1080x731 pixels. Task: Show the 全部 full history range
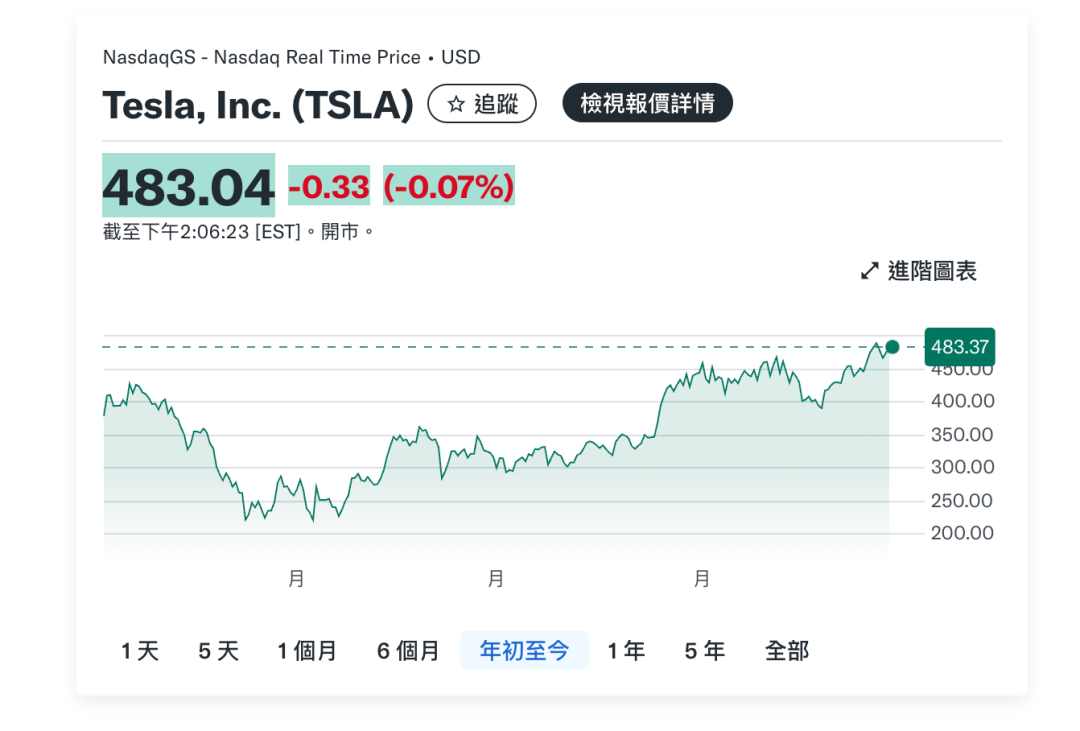point(786,651)
